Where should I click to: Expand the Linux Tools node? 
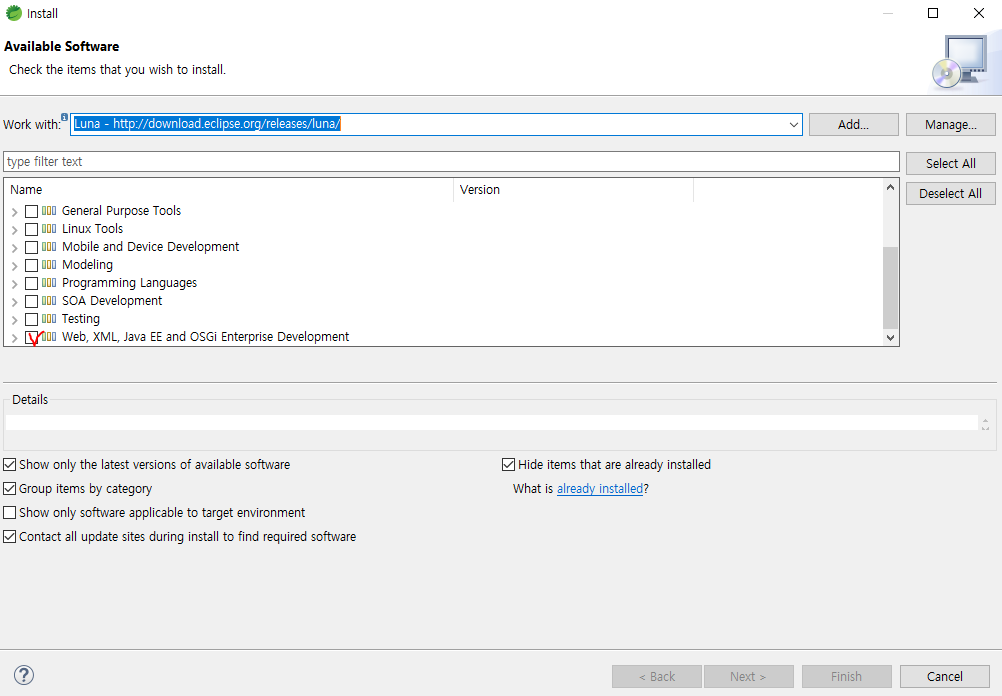[15, 229]
